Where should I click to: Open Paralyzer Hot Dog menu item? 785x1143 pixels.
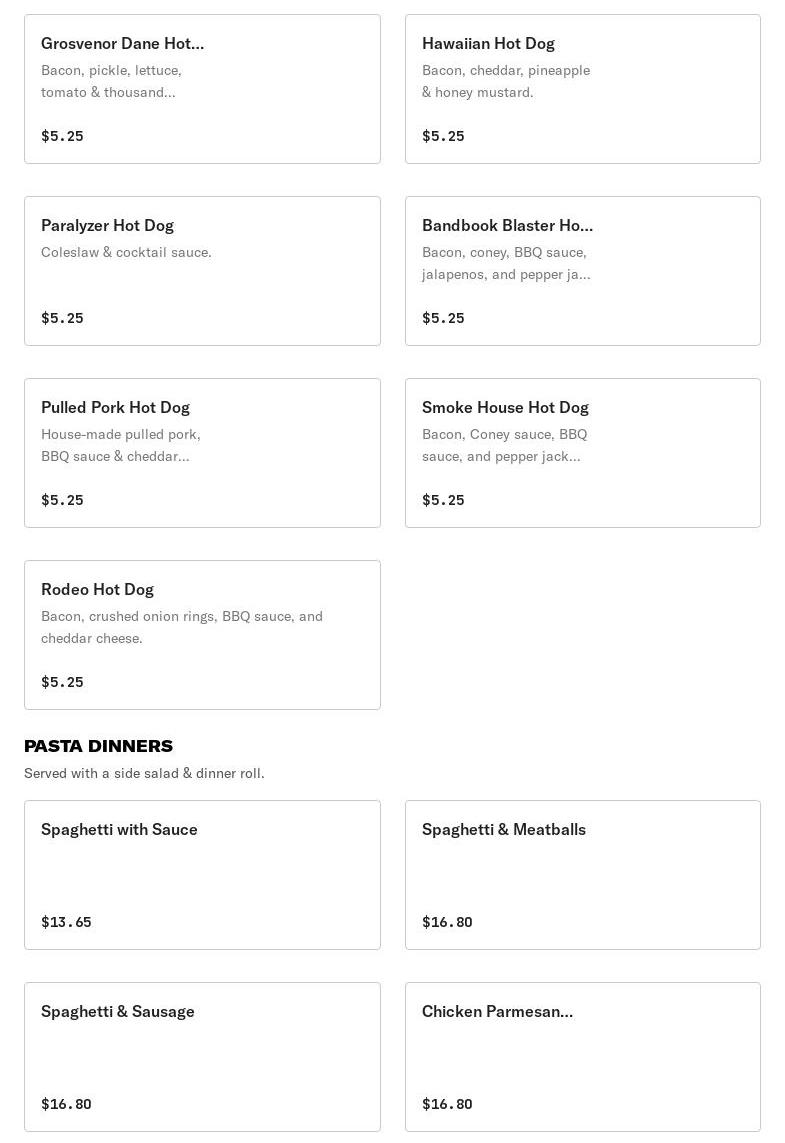click(x=202, y=271)
